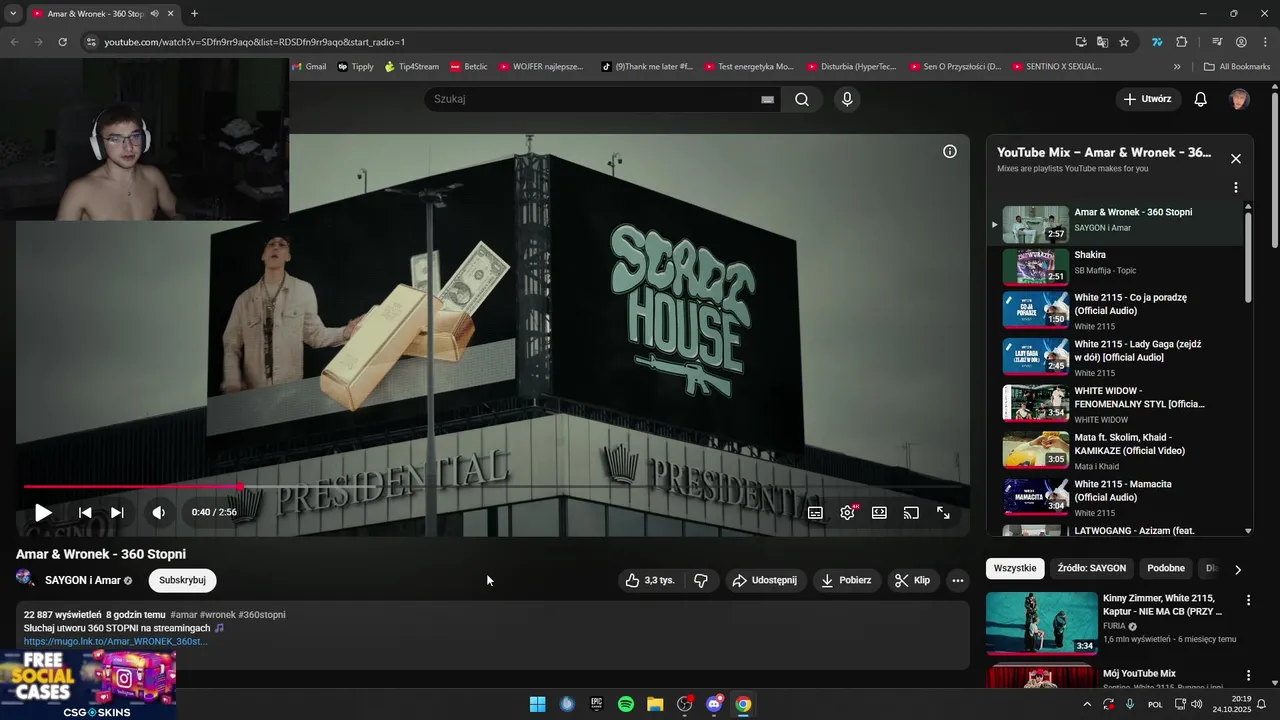
Task: Skip to previous video in player
Action: 85,513
